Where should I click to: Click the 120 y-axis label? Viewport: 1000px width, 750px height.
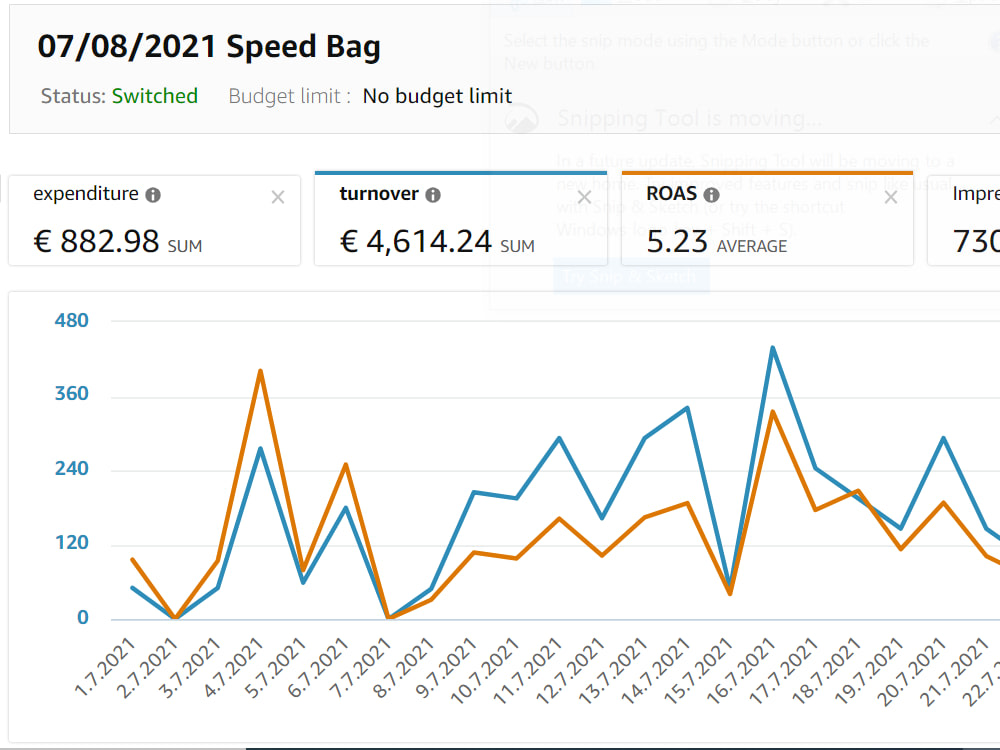(x=71, y=543)
